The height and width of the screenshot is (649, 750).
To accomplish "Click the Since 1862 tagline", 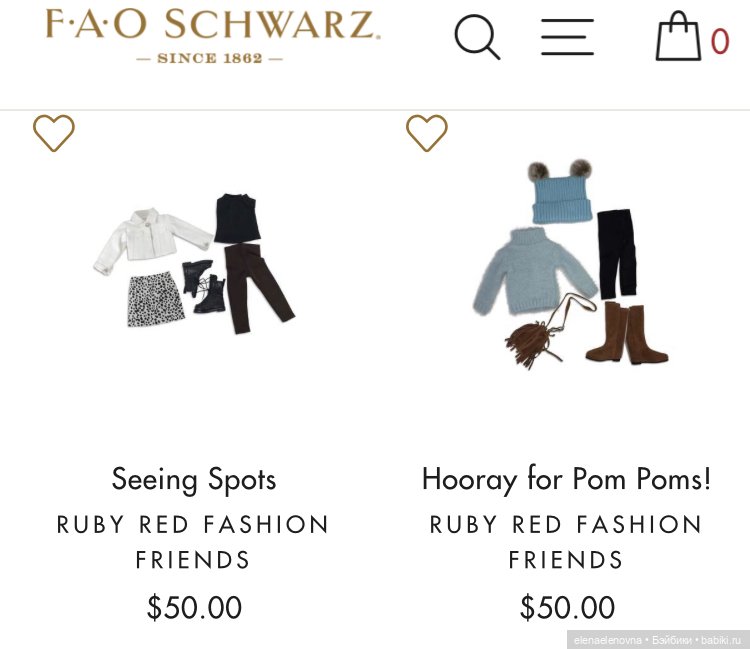I will 209,58.
